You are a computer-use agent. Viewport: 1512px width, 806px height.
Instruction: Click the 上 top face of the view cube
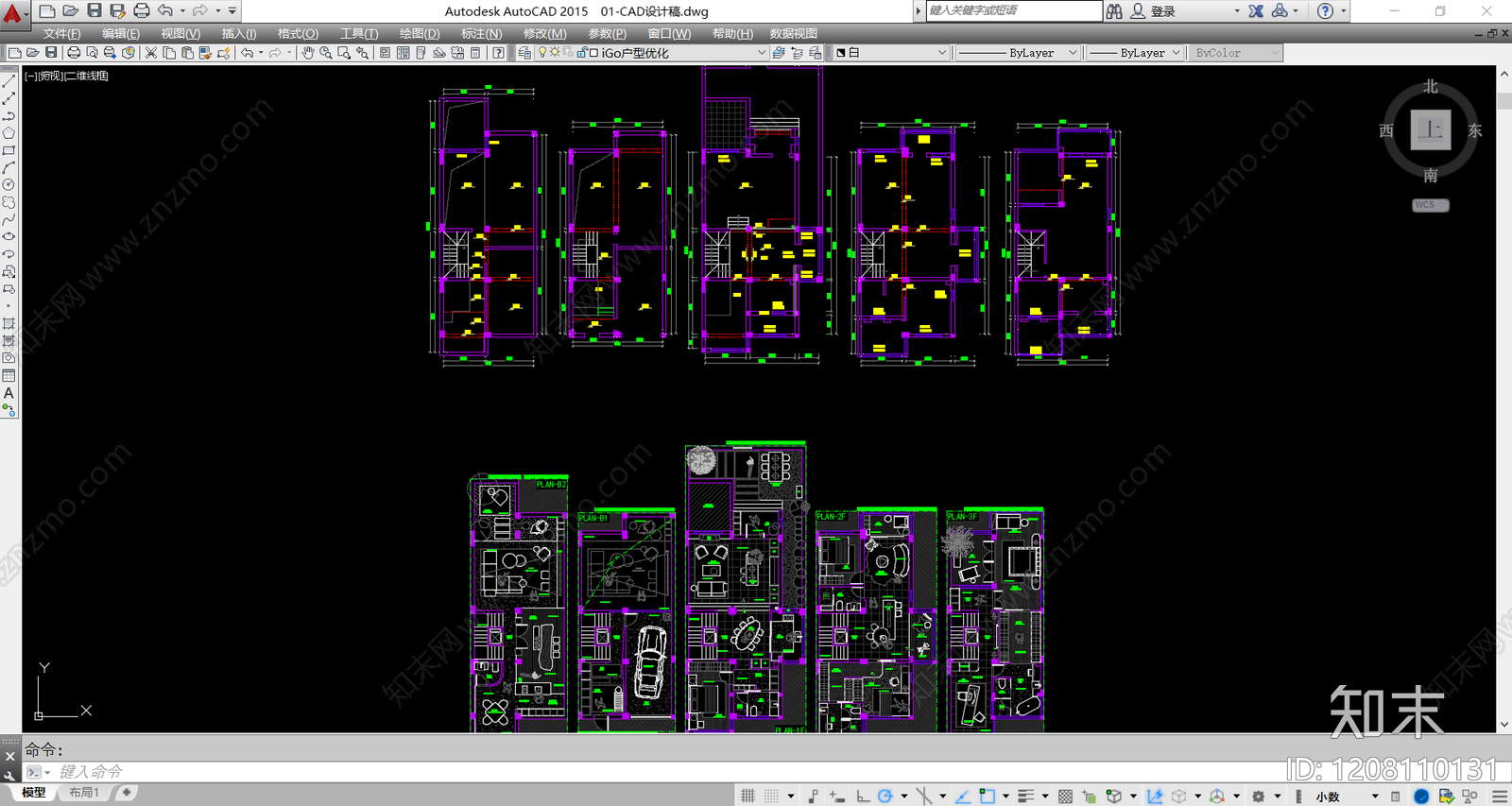point(1430,129)
